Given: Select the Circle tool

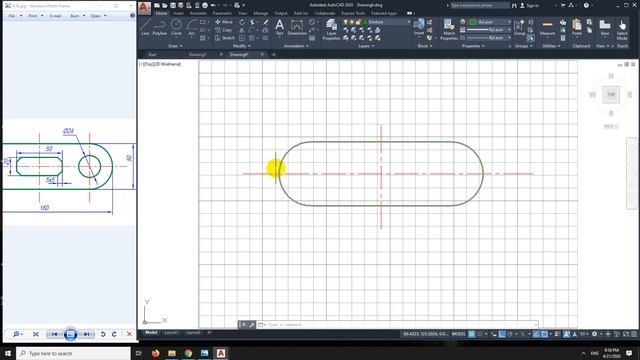Looking at the screenshot, I should [176, 27].
